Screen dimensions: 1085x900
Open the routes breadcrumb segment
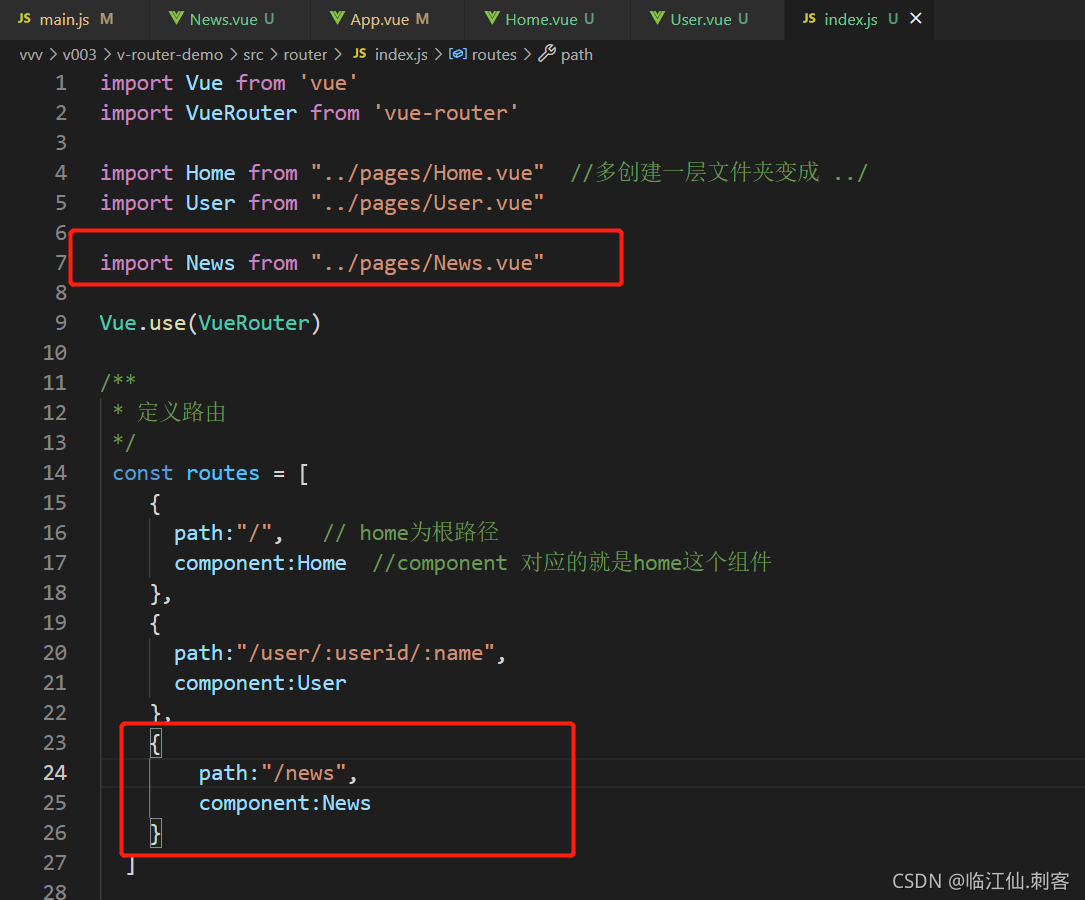494,55
